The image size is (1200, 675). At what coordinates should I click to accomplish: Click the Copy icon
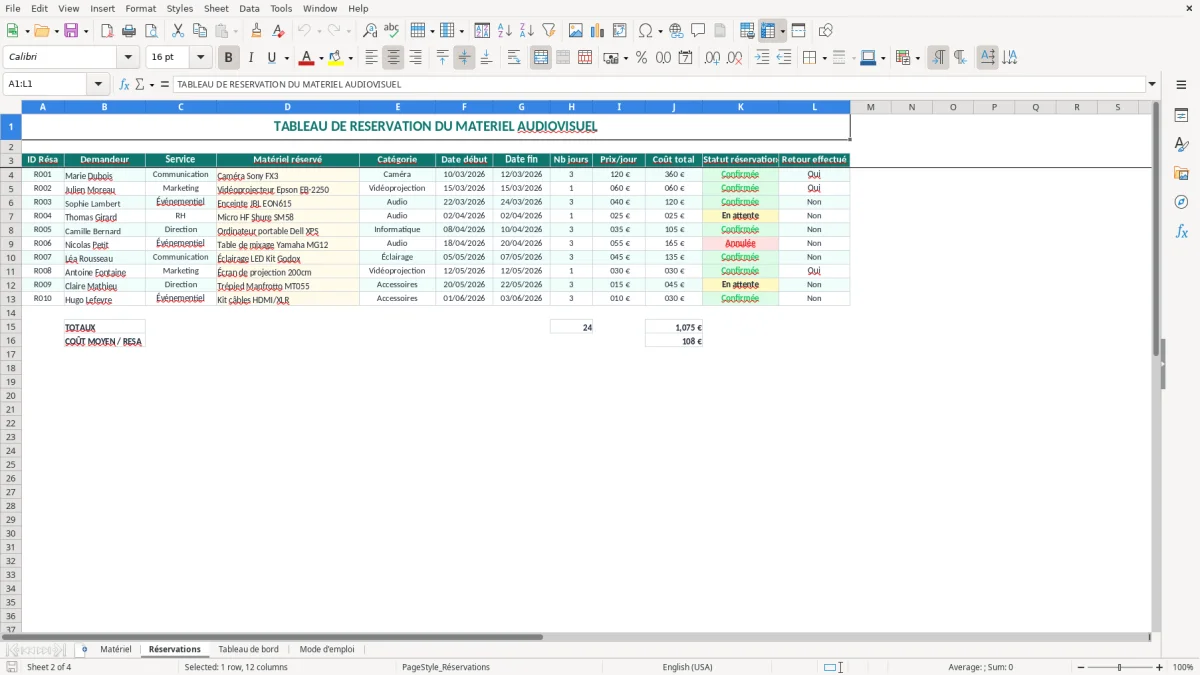[199, 31]
